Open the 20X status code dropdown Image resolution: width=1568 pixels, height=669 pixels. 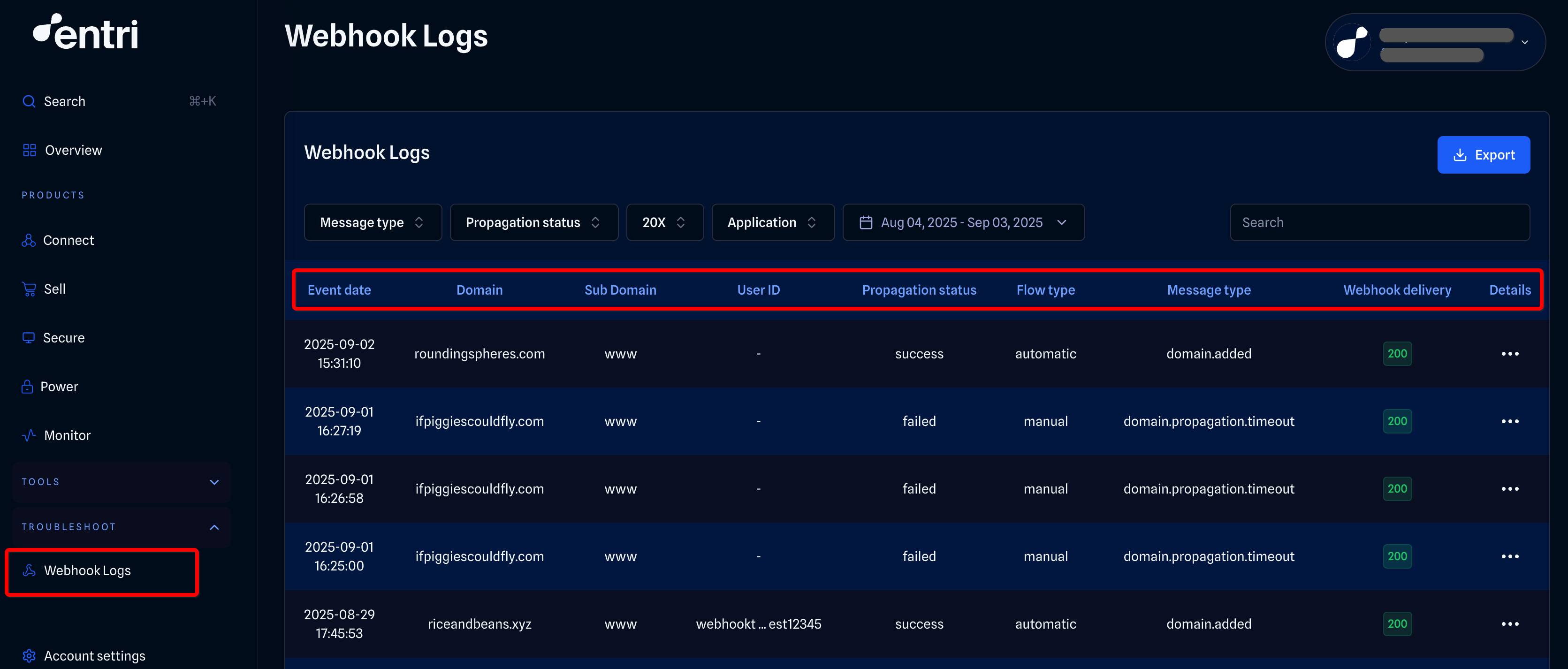665,222
